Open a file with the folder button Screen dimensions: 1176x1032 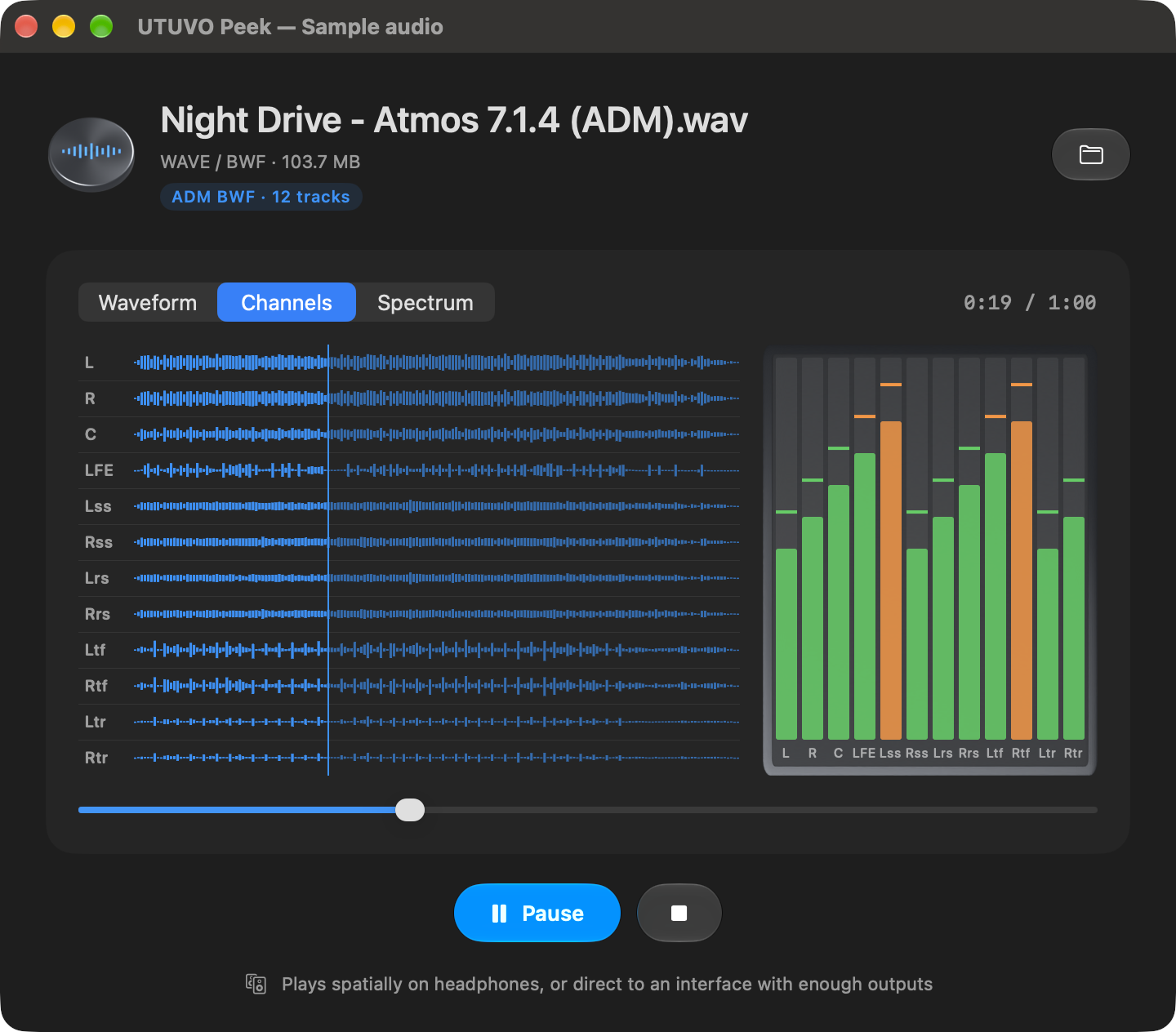pyautogui.click(x=1090, y=154)
